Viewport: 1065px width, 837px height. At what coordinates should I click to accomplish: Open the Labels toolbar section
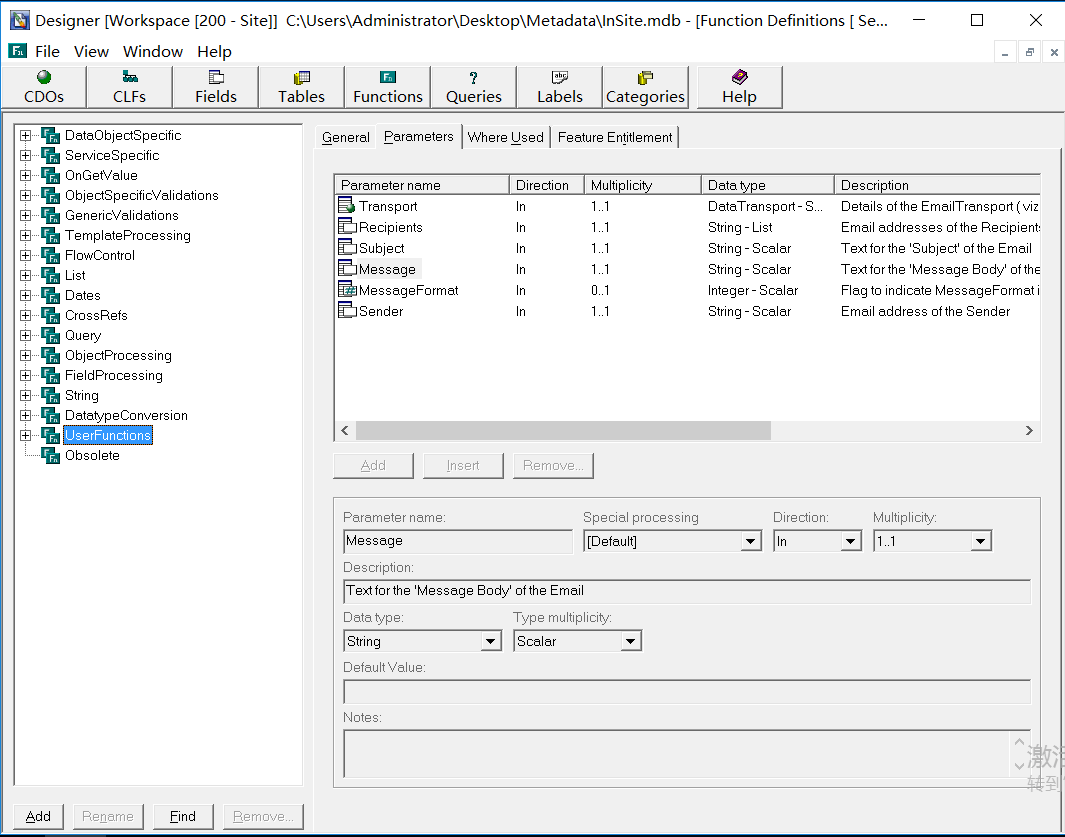click(560, 87)
